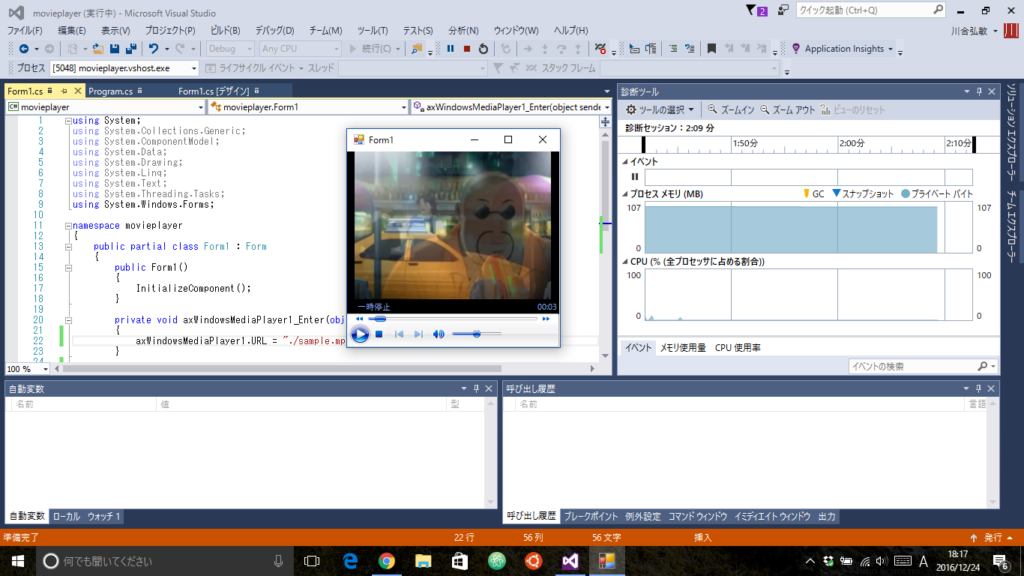Click the Undo arrow in the toolbar
The height and width of the screenshot is (576, 1024).
(x=153, y=48)
